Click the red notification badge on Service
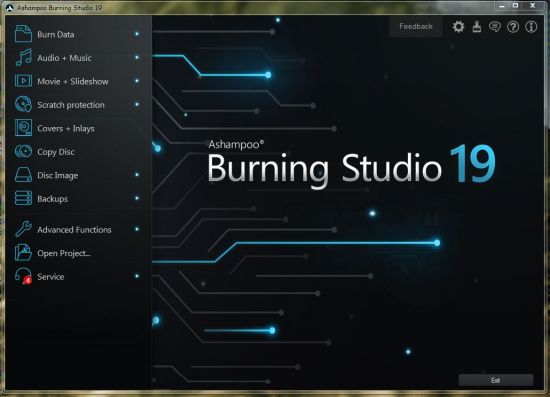Screen dimensions: 550x397 click(27, 280)
